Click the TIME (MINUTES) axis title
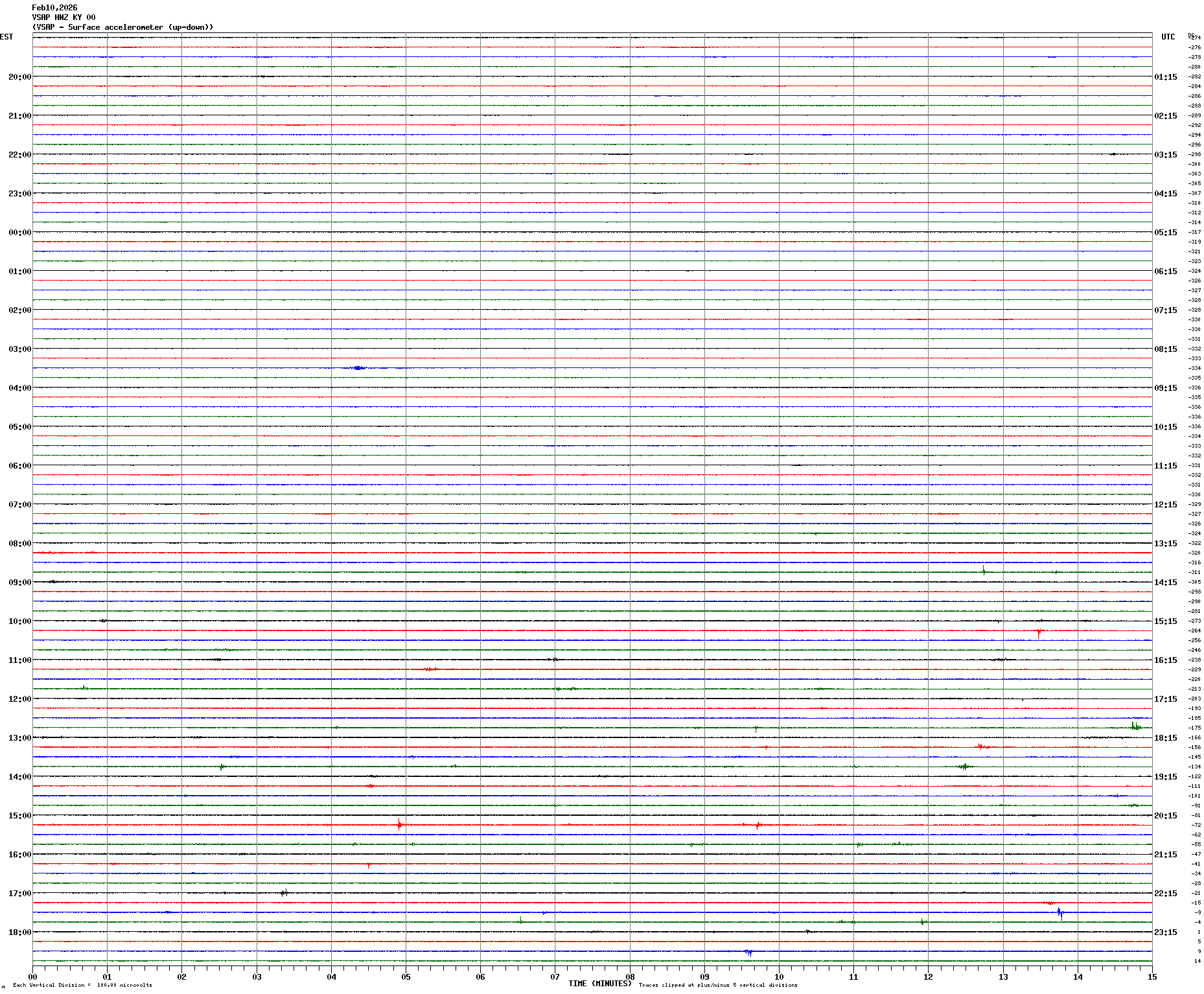Screen dimensions: 1204x994 tap(599, 984)
